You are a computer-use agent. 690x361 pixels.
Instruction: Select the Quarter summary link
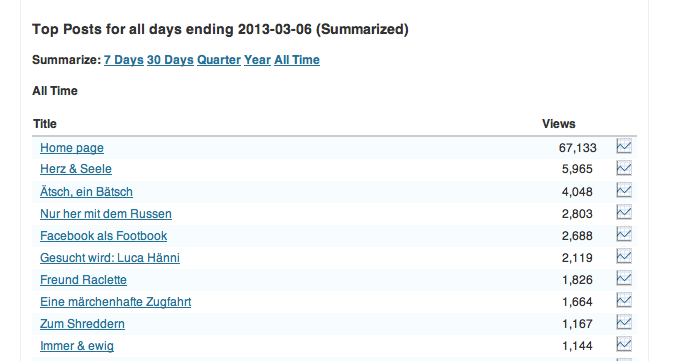[x=219, y=60]
